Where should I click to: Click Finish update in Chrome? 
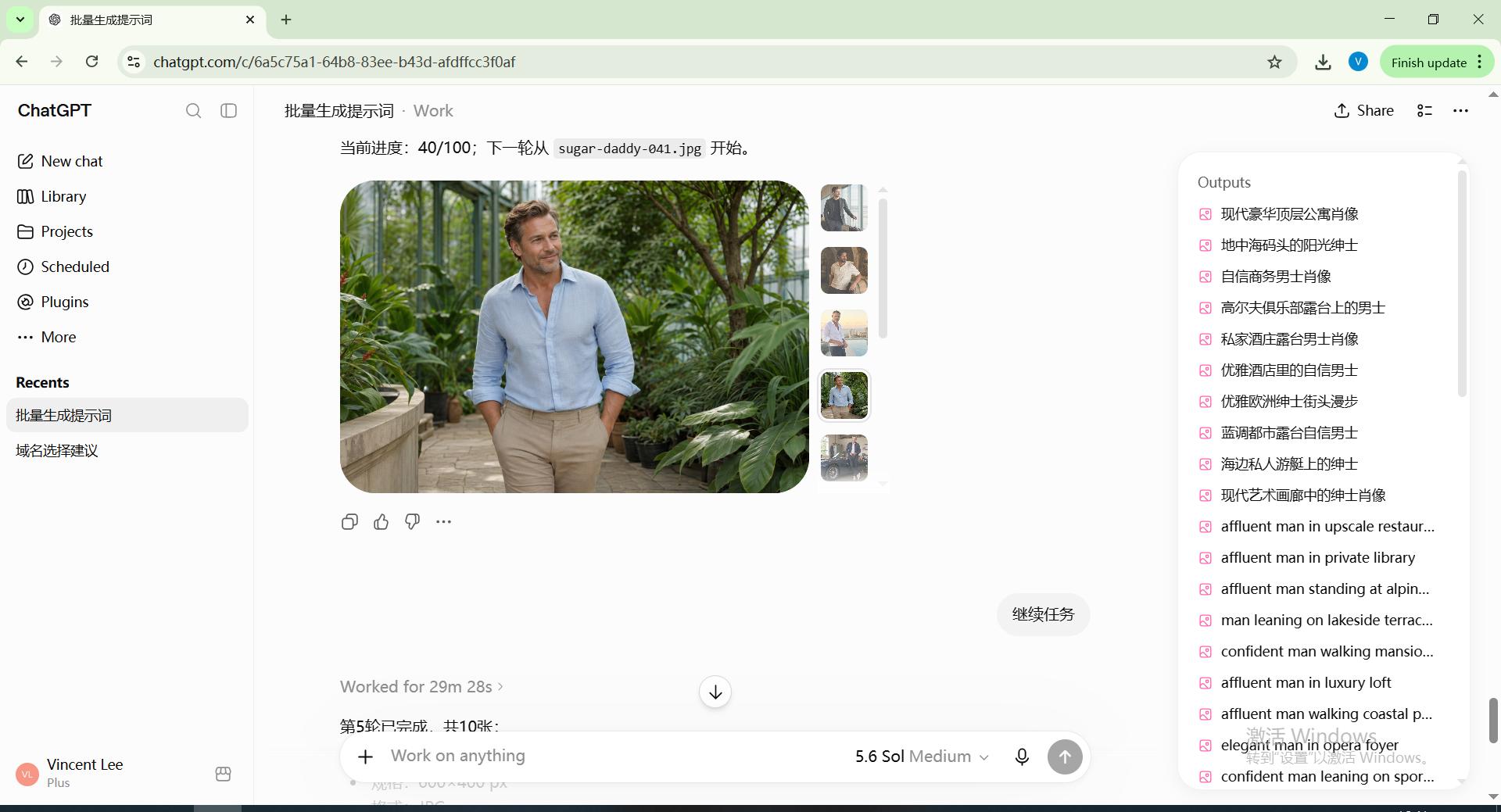[x=1437, y=63]
